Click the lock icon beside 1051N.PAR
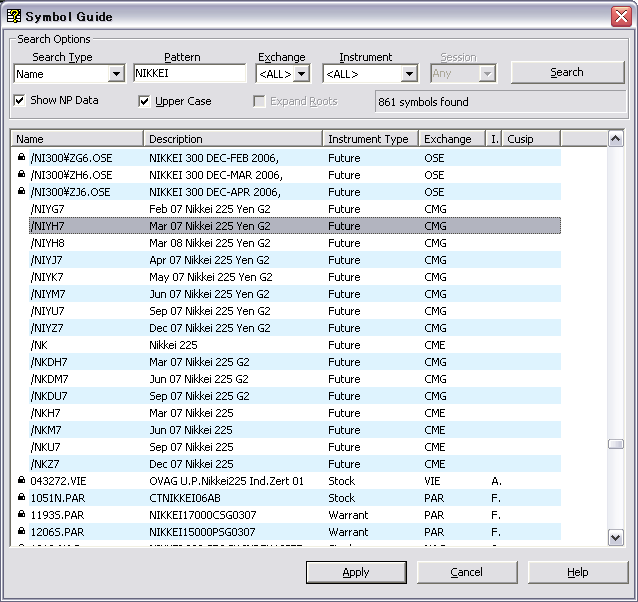 pos(22,497)
